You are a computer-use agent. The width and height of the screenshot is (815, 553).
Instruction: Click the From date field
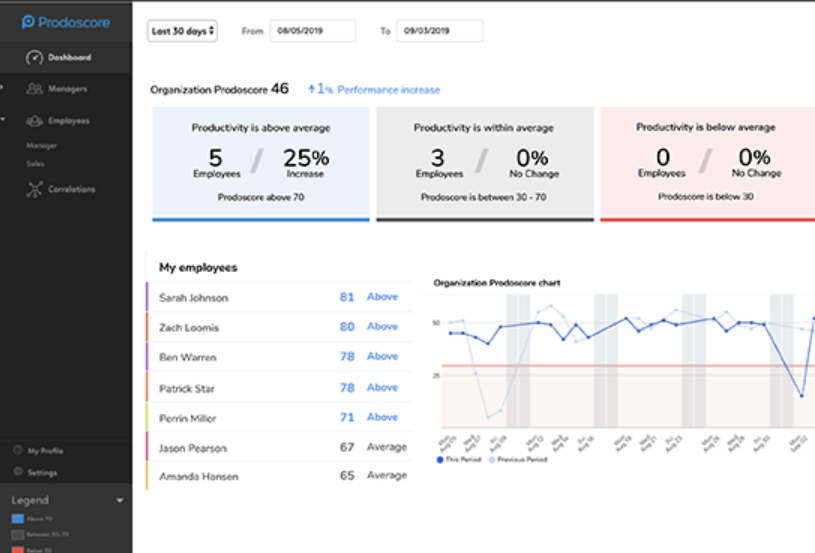click(x=313, y=31)
